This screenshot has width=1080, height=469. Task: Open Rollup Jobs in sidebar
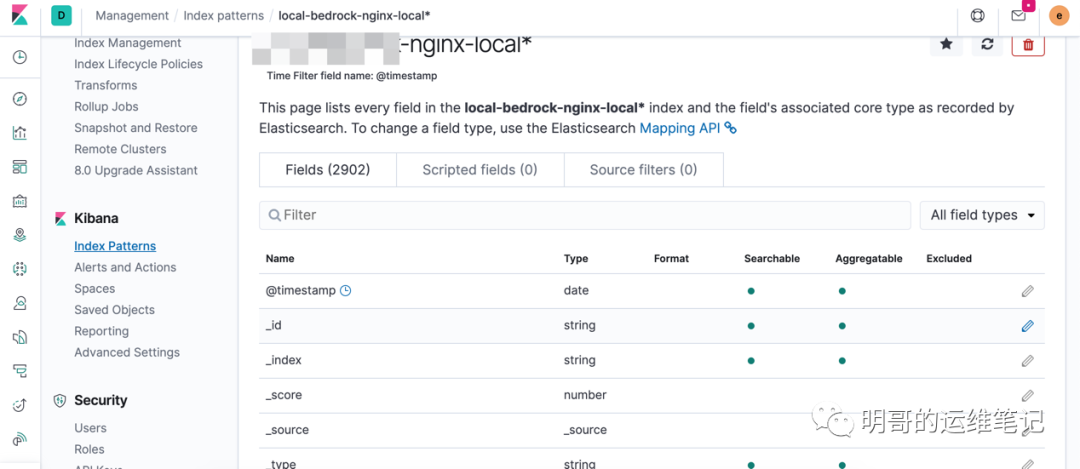pyautogui.click(x=106, y=107)
